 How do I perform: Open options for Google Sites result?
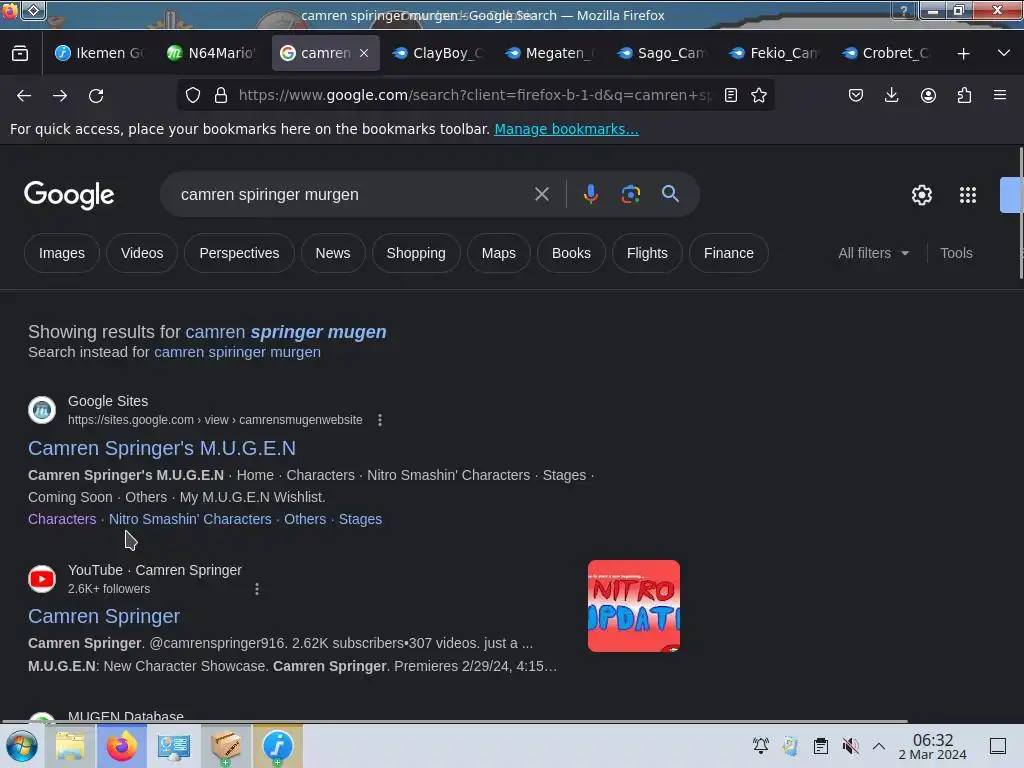coord(380,420)
